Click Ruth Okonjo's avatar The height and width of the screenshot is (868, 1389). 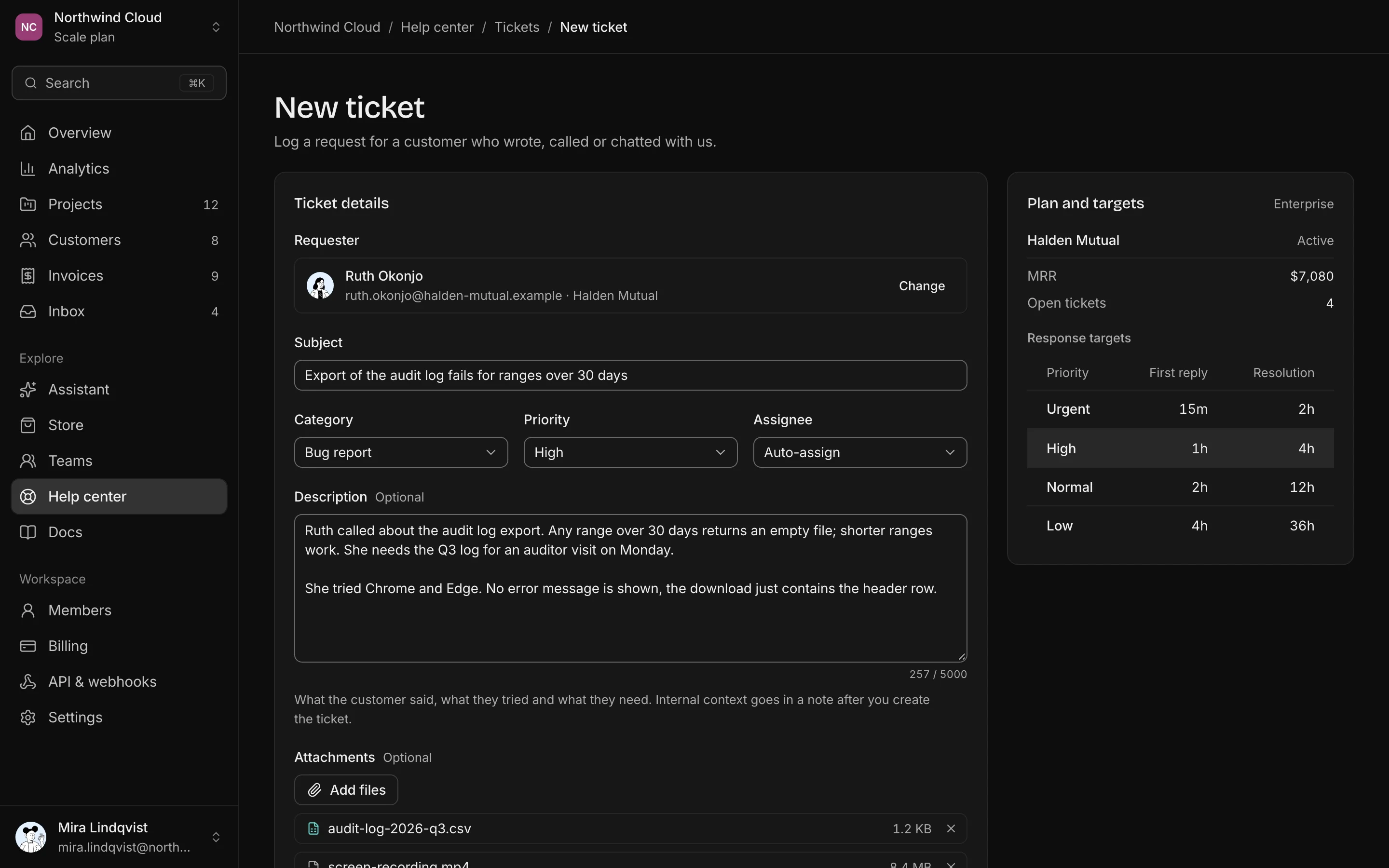[x=320, y=285]
